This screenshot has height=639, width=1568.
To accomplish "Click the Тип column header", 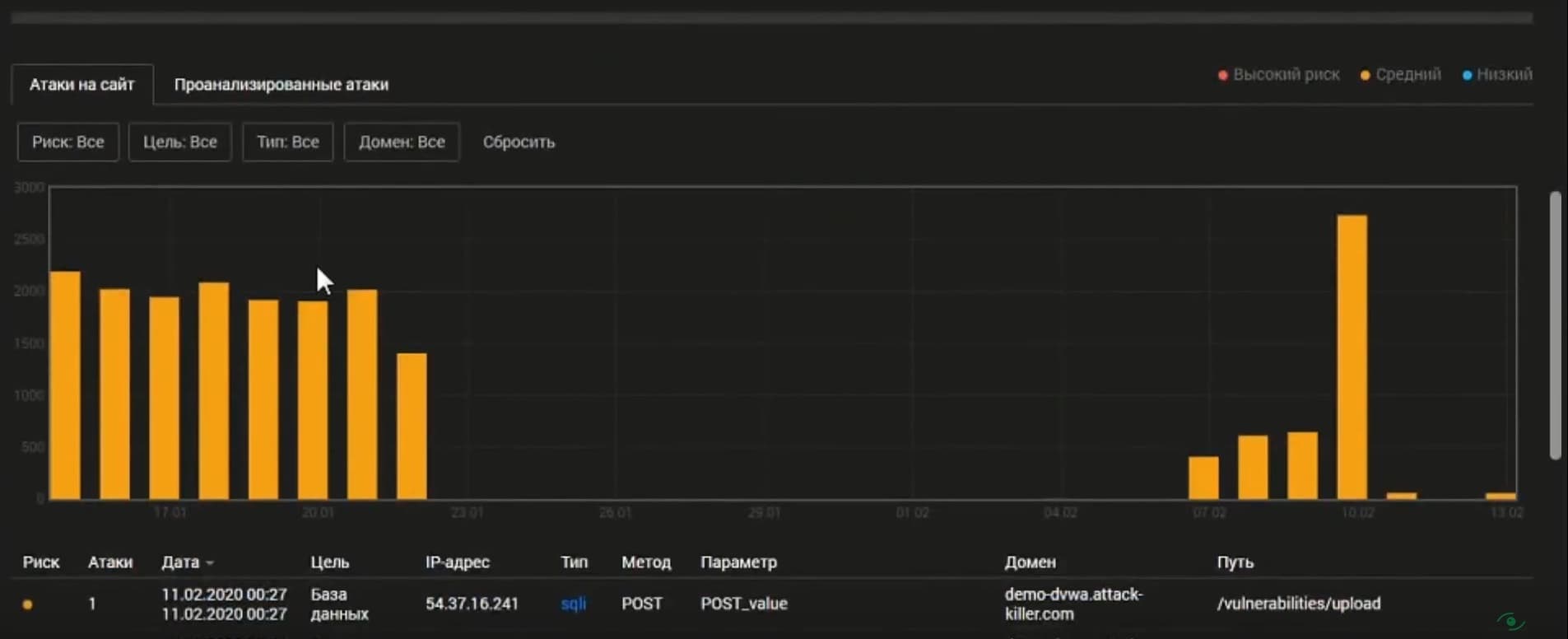I will click(575, 562).
